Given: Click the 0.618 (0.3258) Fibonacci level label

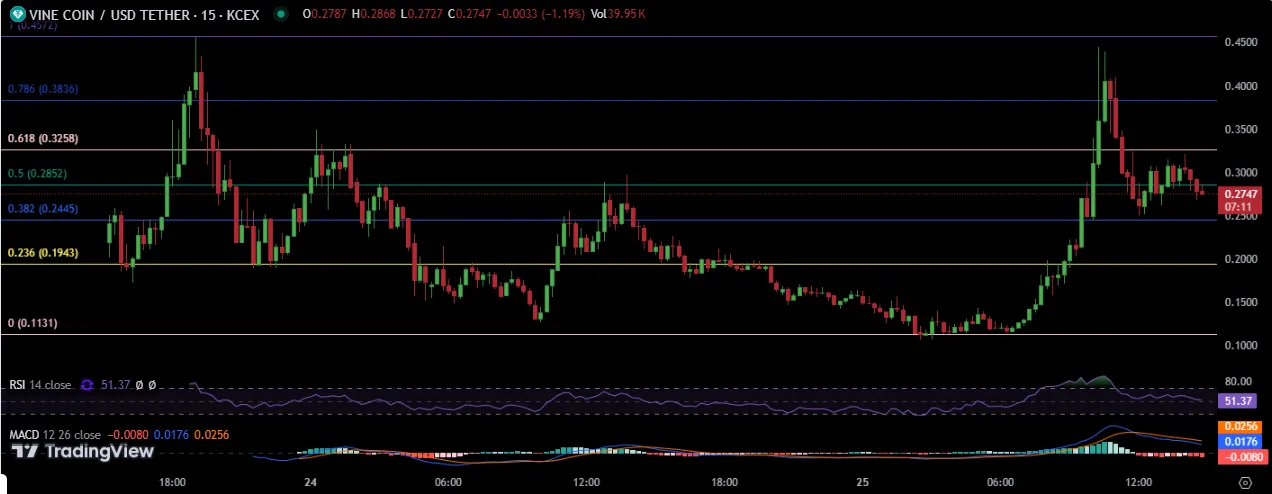Looking at the screenshot, I should tap(43, 139).
